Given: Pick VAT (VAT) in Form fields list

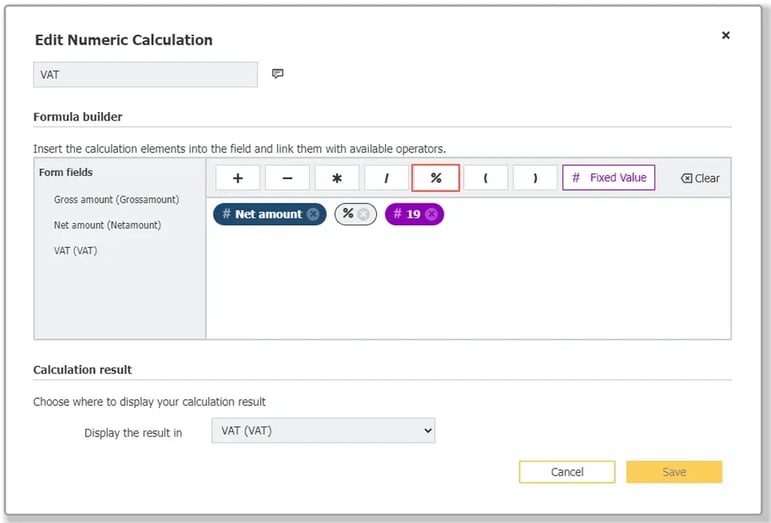Looking at the screenshot, I should point(75,251).
